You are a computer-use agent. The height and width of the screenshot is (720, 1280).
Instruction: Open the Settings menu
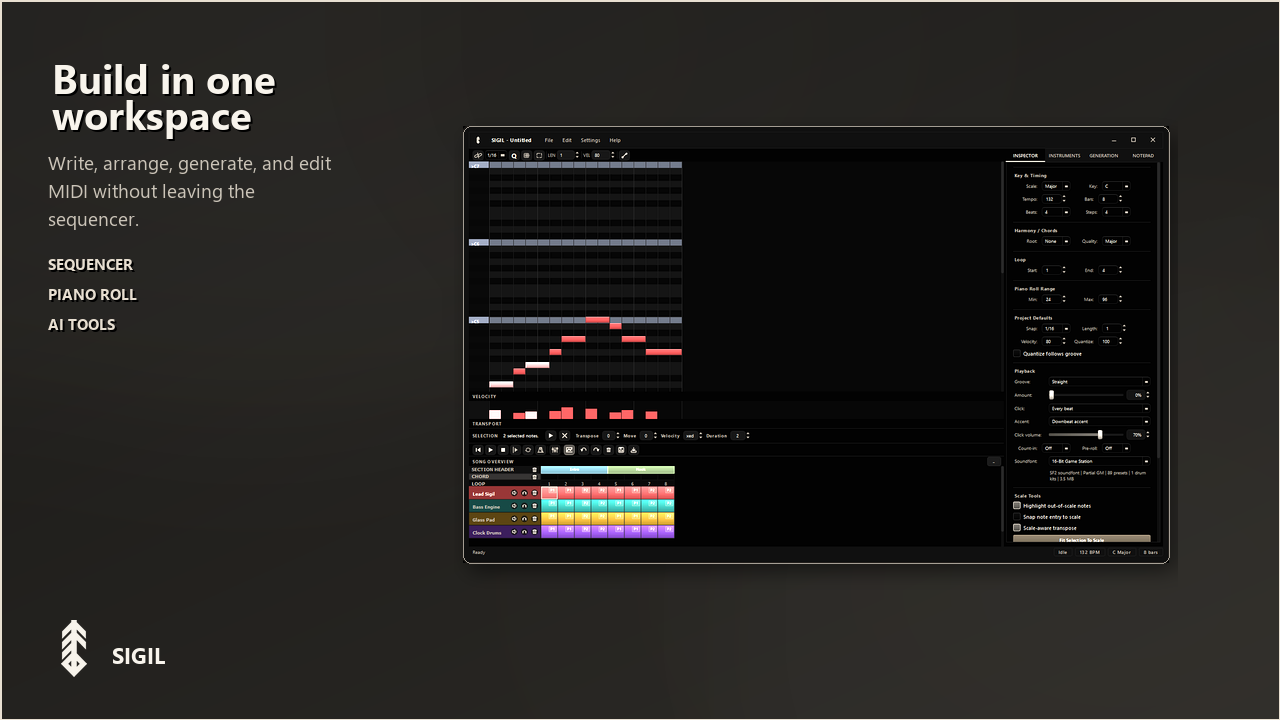click(x=590, y=140)
